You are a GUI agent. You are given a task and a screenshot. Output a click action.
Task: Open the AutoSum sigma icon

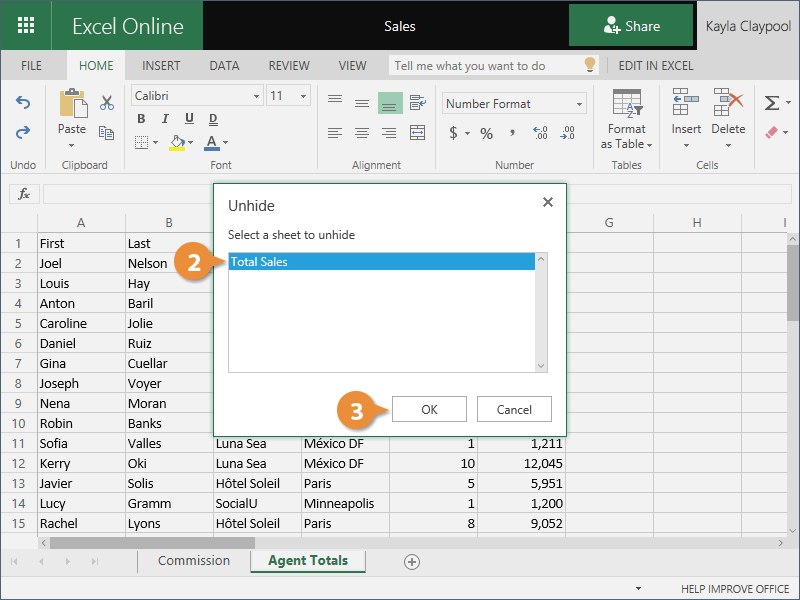[771, 103]
